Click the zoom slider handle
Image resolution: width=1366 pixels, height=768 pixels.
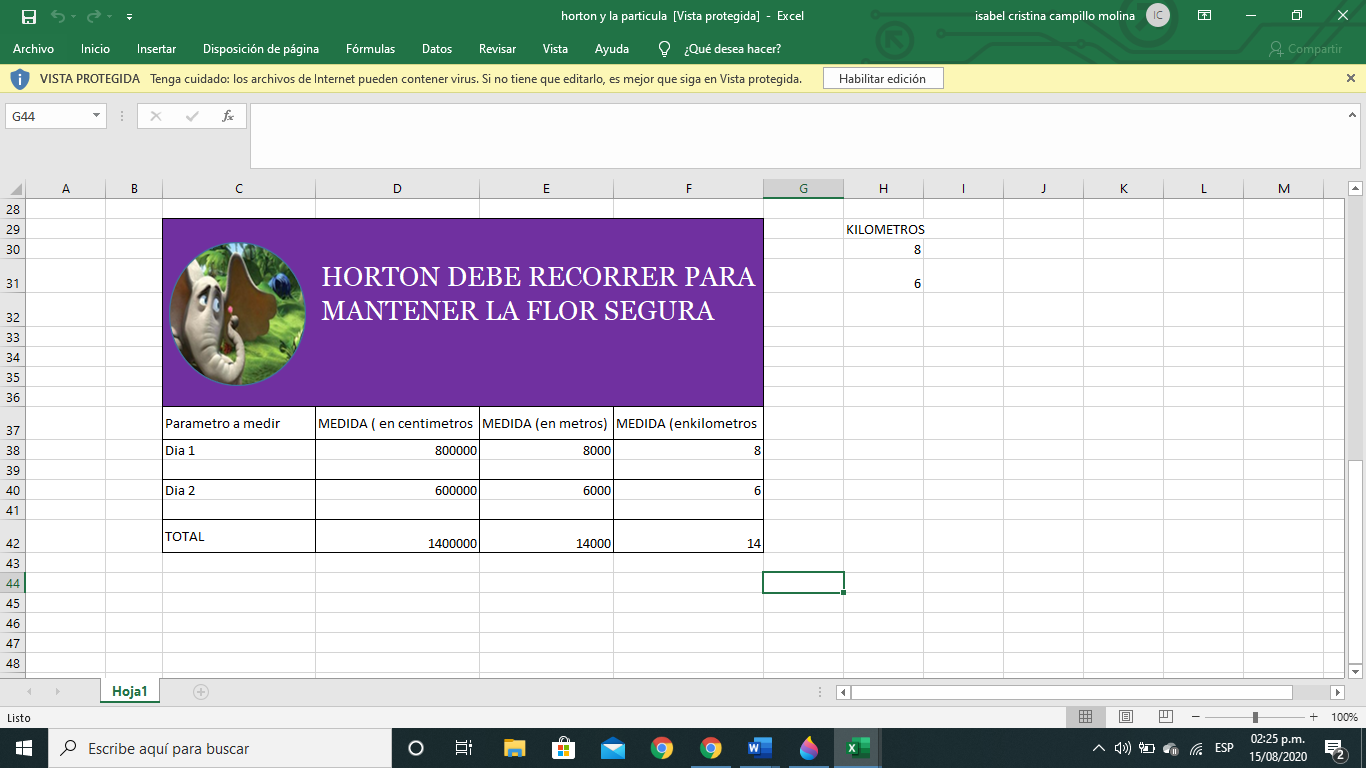pos(1255,717)
